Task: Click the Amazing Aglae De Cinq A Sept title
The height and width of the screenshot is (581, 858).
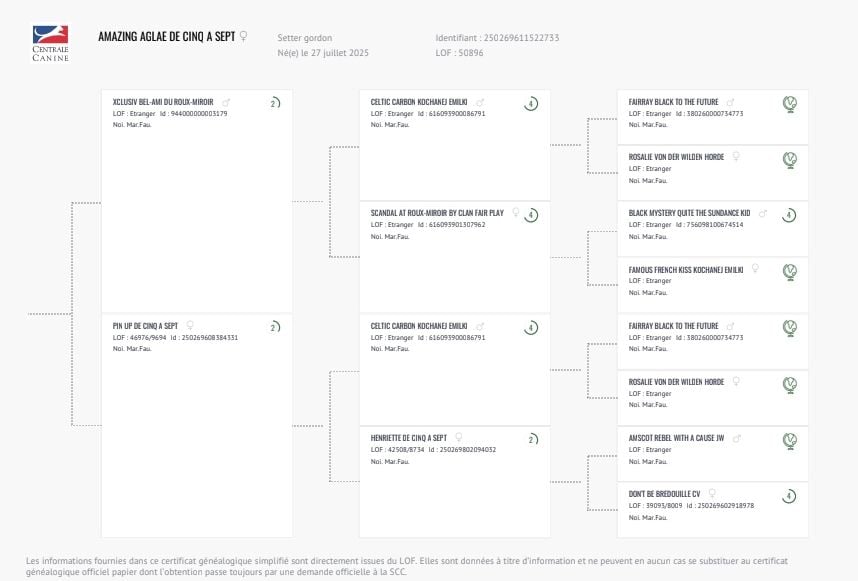Action: [166, 37]
